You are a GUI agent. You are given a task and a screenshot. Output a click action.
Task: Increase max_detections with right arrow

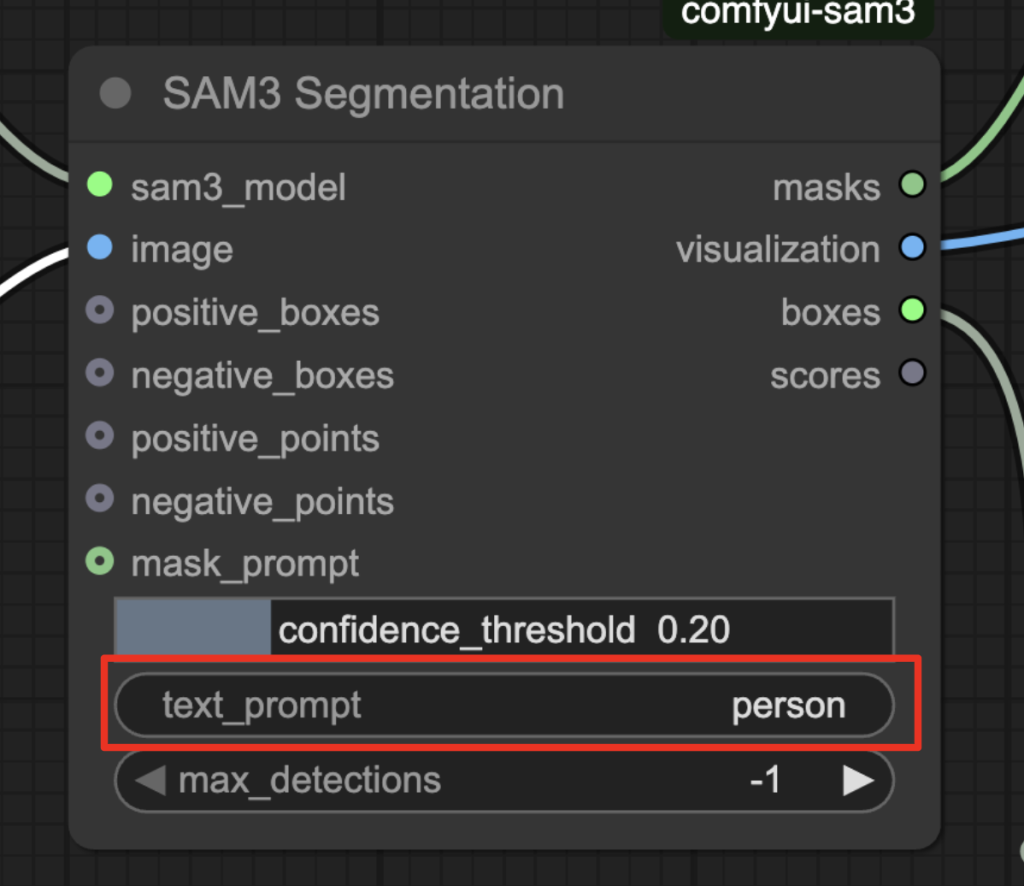click(858, 780)
